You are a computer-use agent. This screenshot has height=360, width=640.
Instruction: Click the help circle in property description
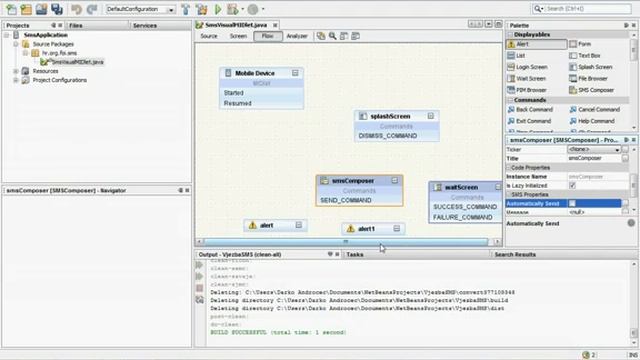point(631,223)
